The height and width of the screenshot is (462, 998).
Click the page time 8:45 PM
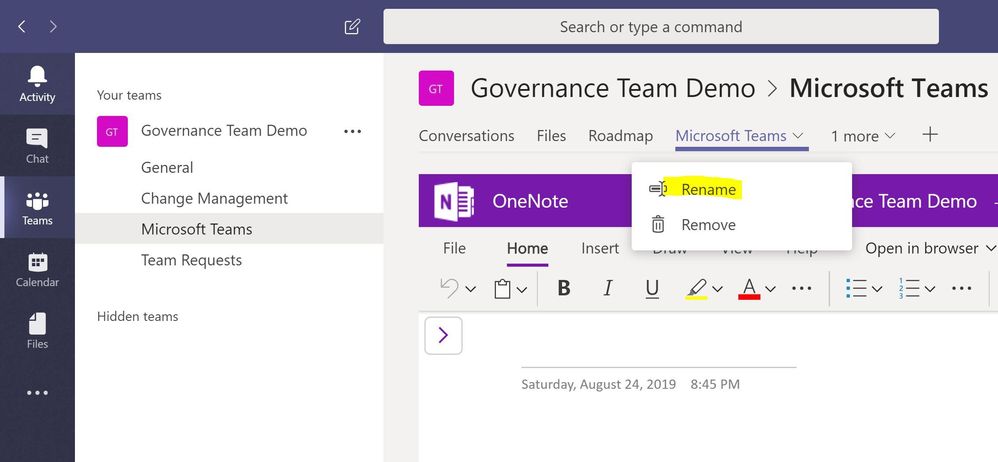[715, 384]
